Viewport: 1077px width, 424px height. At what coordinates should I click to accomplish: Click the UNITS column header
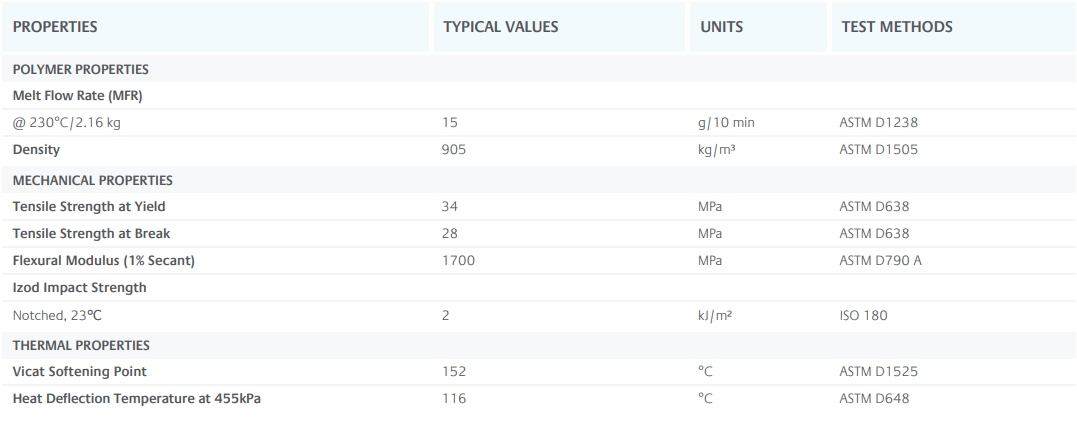coord(721,27)
